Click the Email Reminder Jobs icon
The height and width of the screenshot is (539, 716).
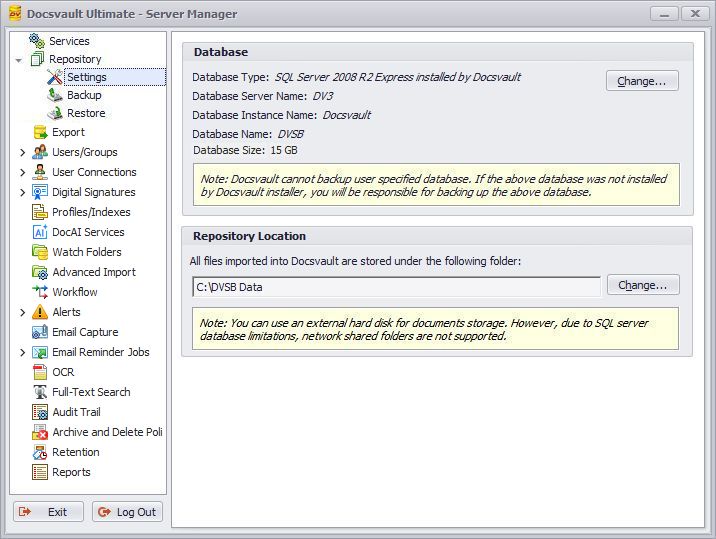tap(40, 352)
